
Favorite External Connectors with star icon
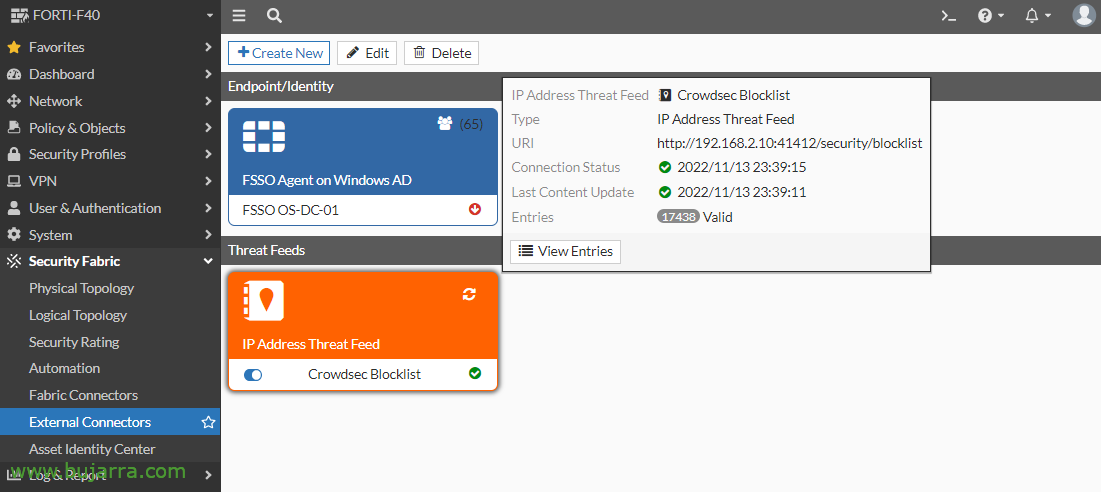(208, 422)
